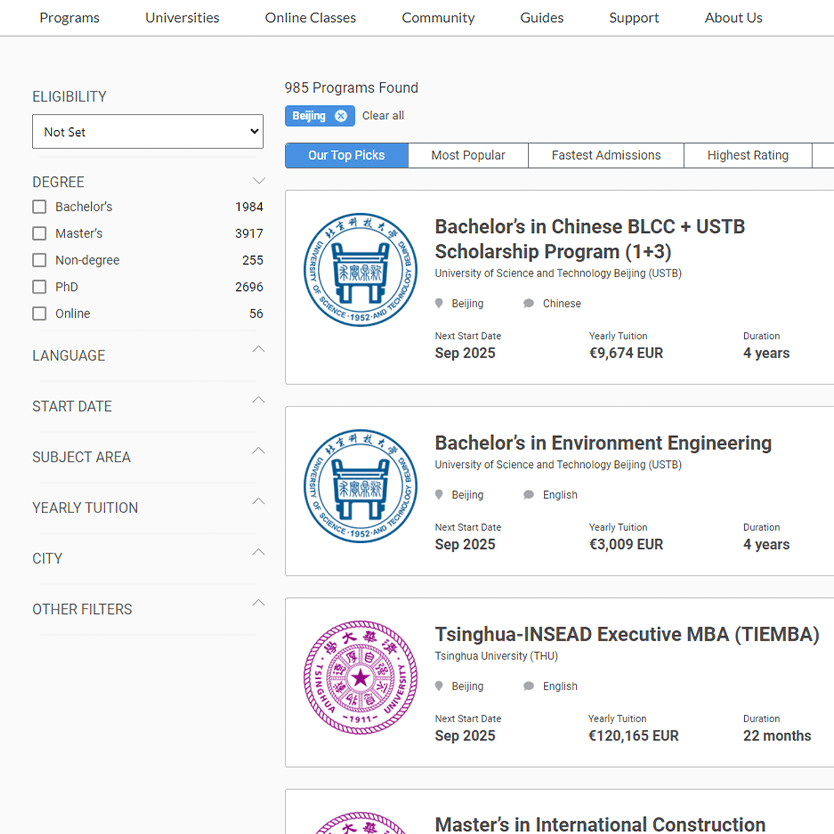Open the Fastest Admissions tab
The height and width of the screenshot is (834, 834).
click(x=606, y=155)
